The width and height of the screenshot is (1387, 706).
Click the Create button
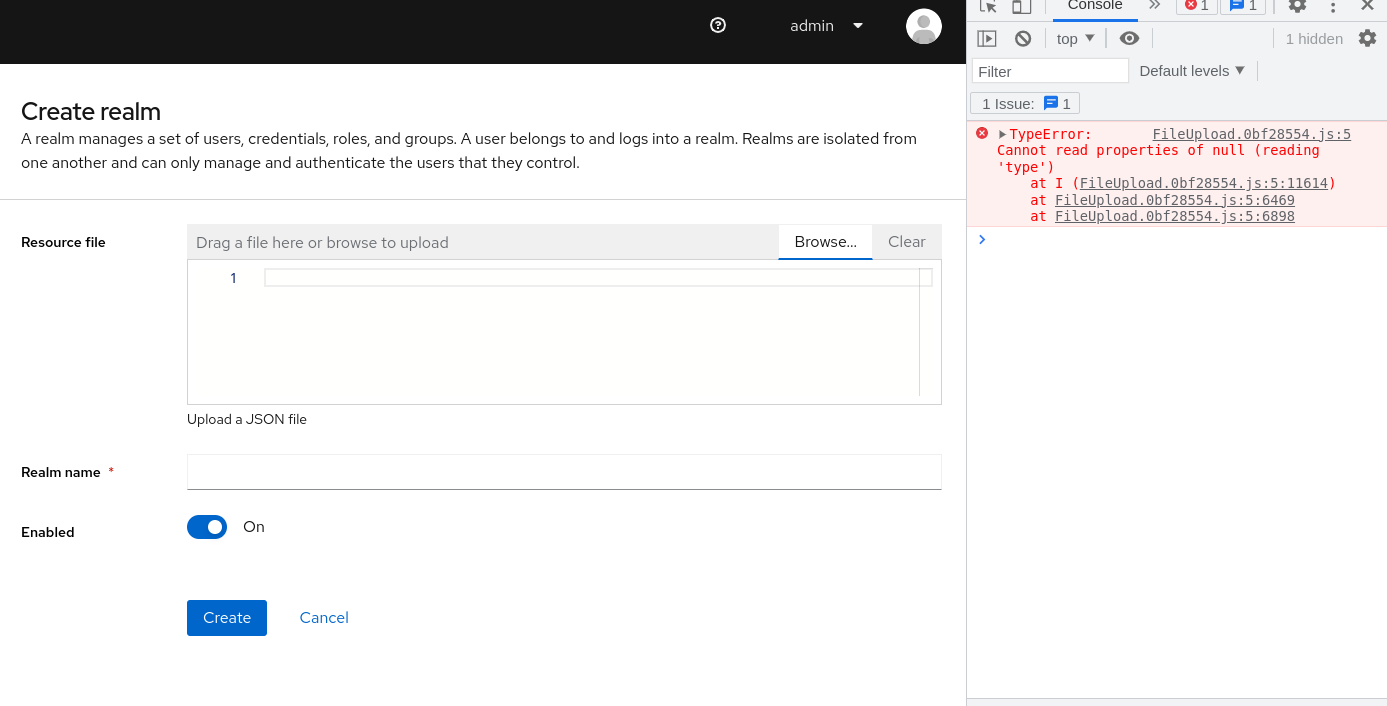226,617
